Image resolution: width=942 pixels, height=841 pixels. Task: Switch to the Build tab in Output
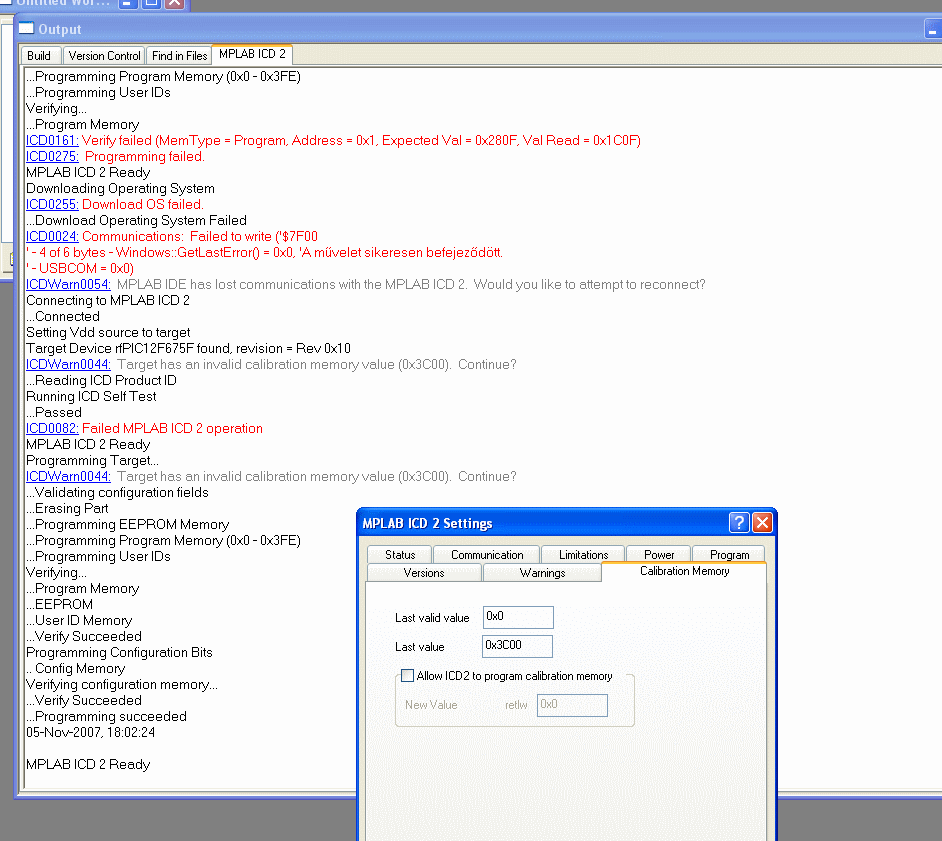(x=39, y=56)
